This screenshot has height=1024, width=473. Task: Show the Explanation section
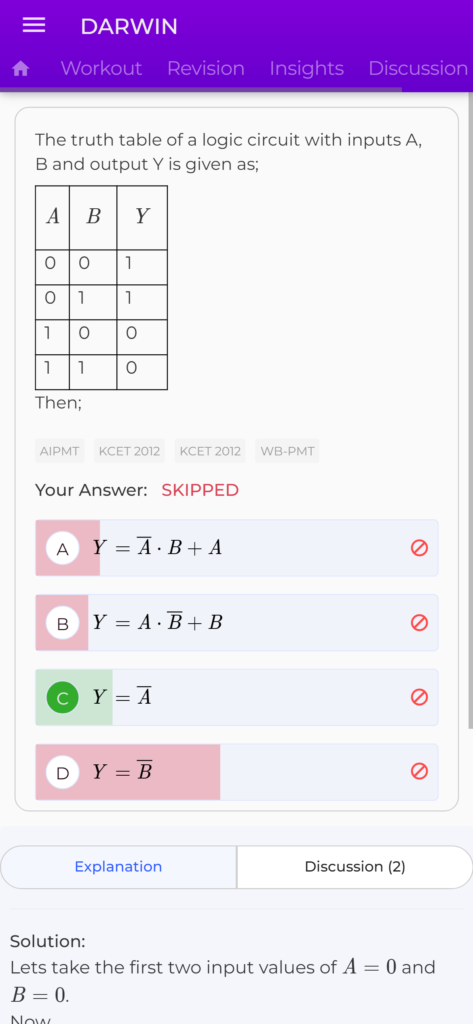(118, 867)
